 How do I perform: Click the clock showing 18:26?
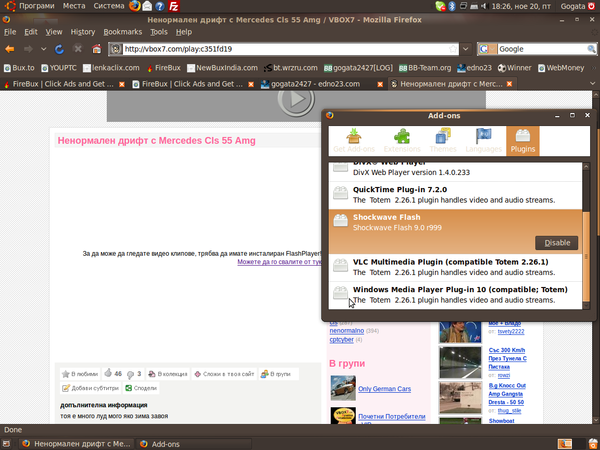pos(521,6)
